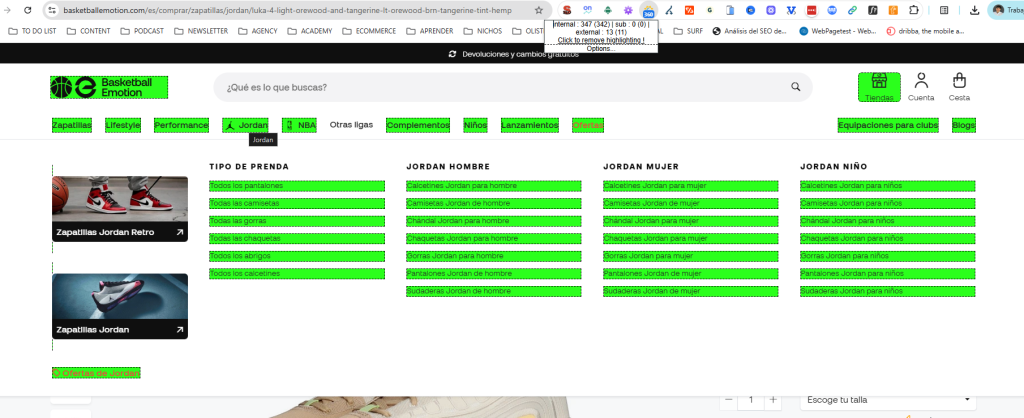Open the Cuenta account icon
The width and height of the screenshot is (1024, 418).
[x=921, y=86]
